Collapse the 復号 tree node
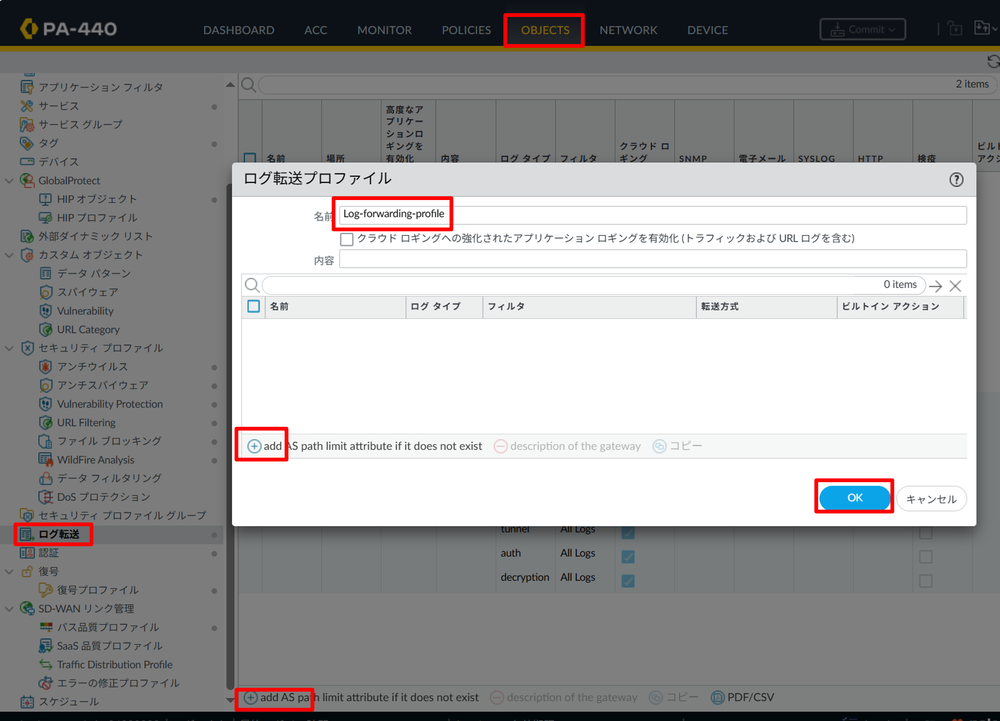 click(x=9, y=571)
